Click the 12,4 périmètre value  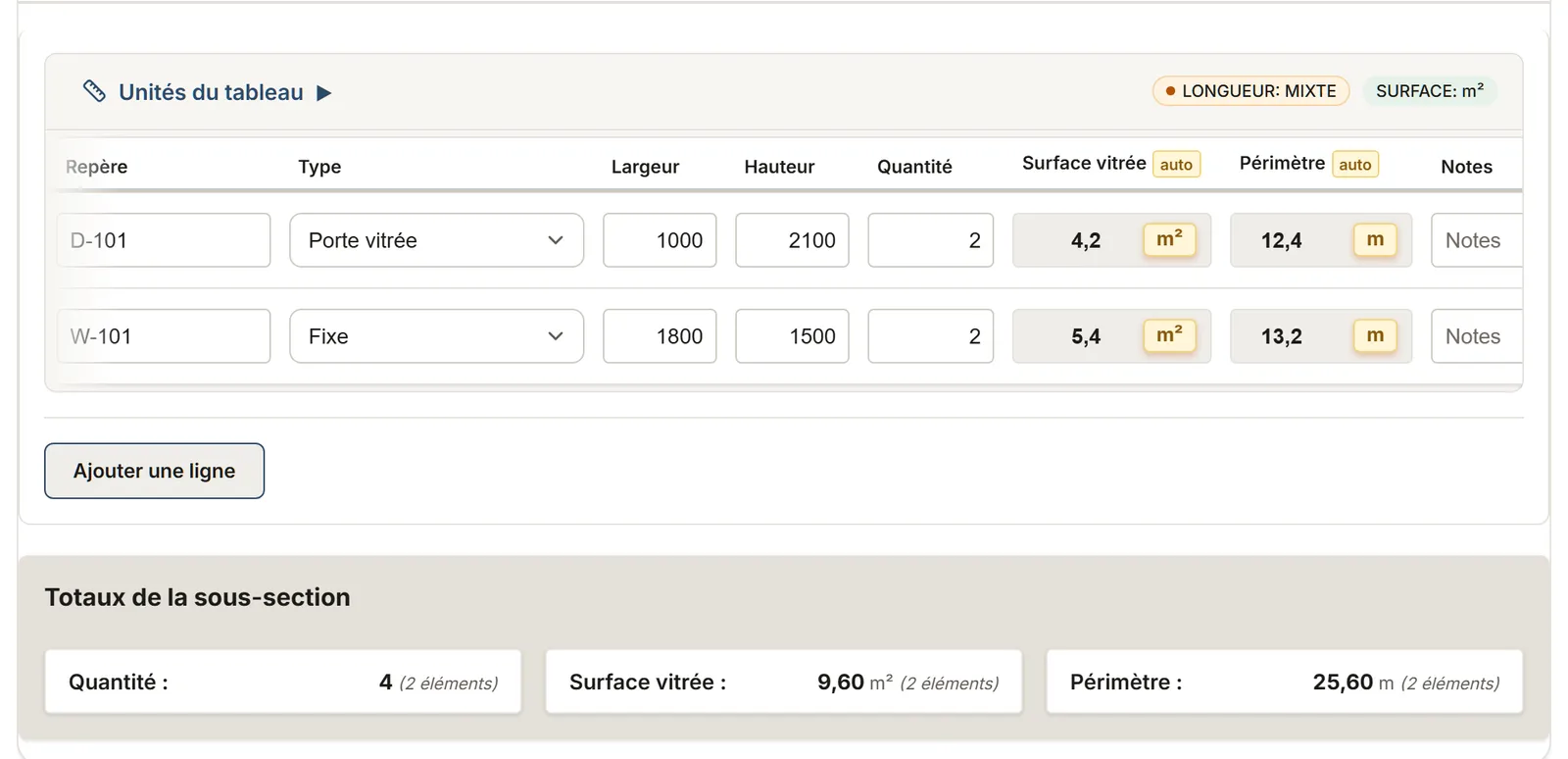pos(1281,240)
